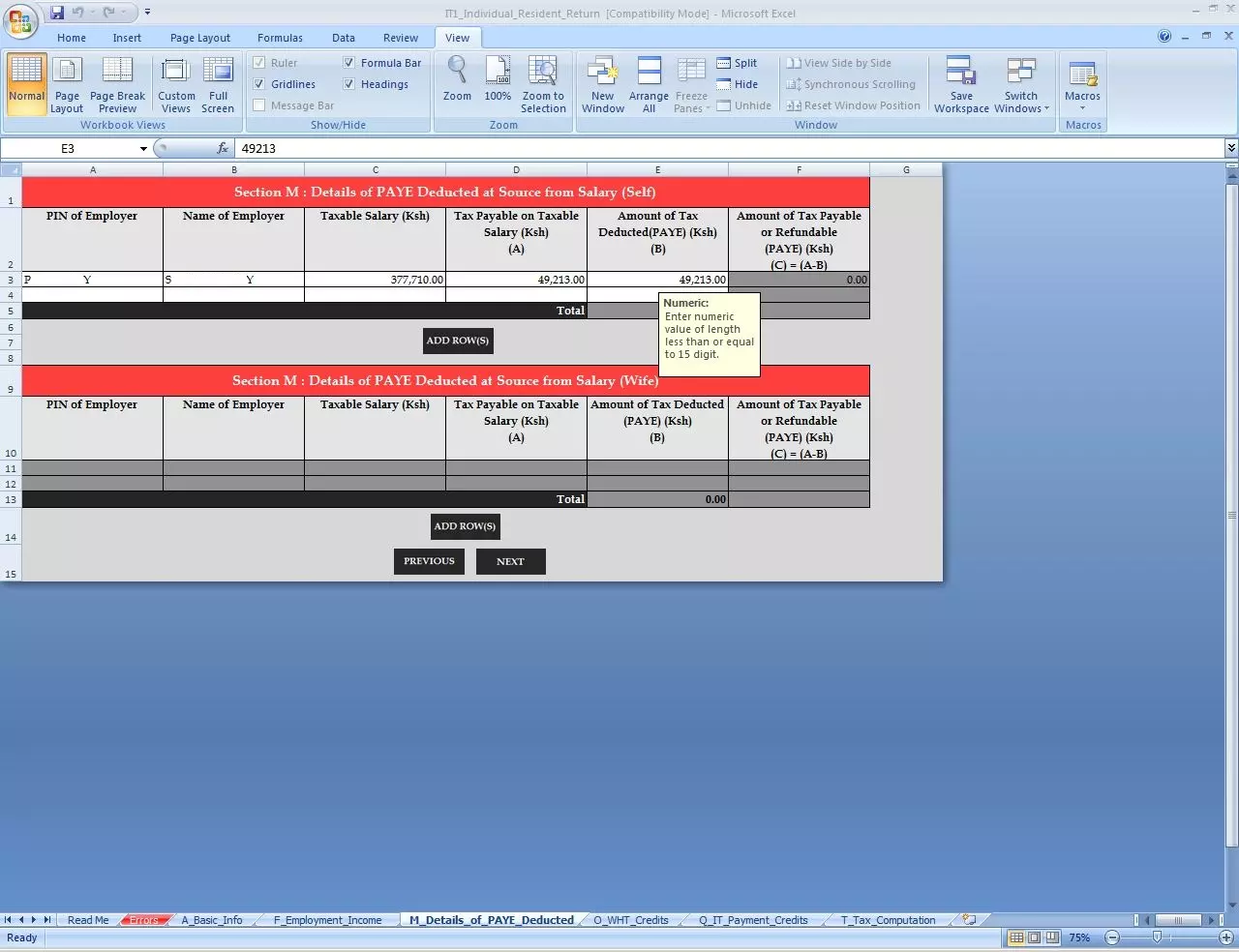The width and height of the screenshot is (1239, 952).
Task: Switch to F_Employment_Income sheet
Action: click(327, 920)
